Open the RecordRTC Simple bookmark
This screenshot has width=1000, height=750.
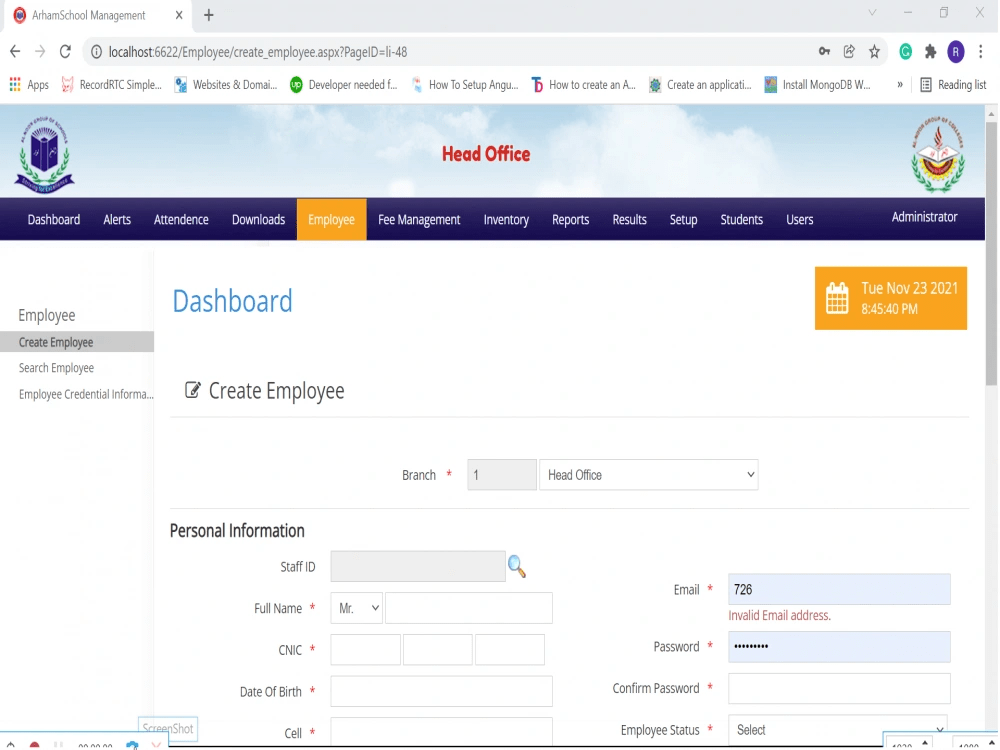coord(111,85)
